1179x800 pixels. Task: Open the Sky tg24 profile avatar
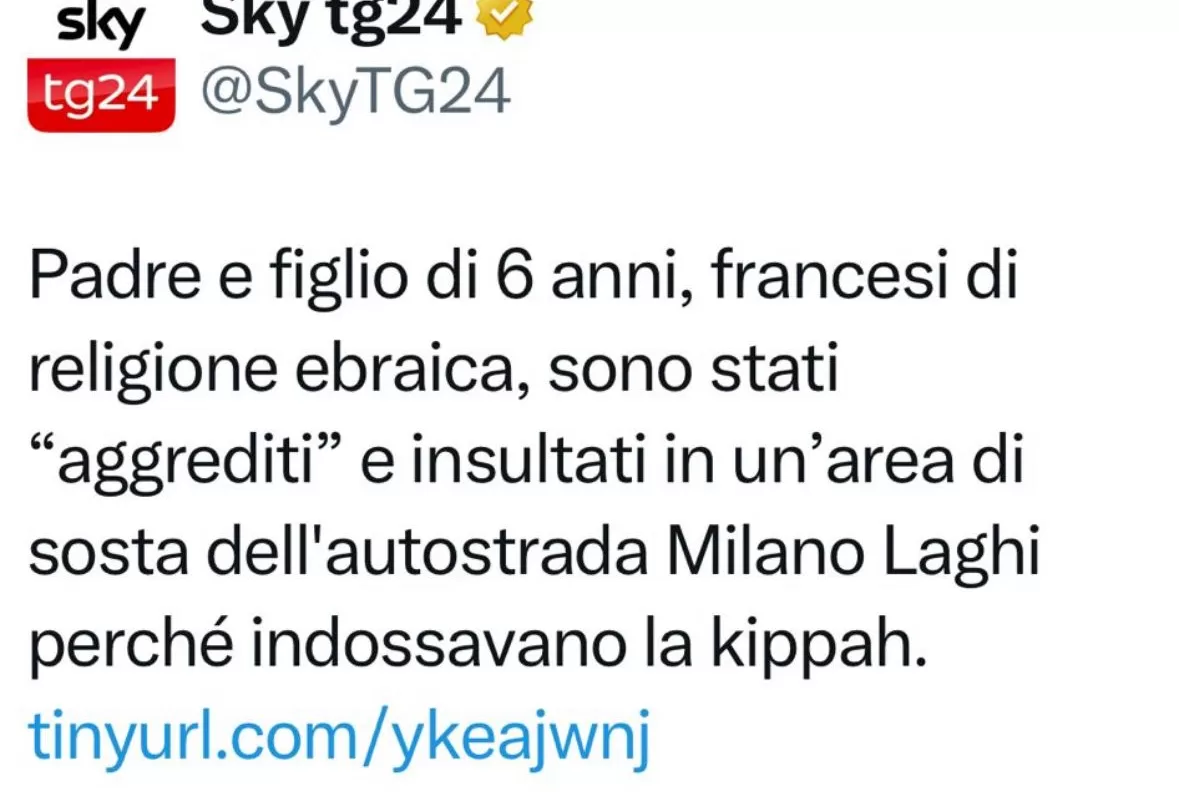(x=101, y=66)
